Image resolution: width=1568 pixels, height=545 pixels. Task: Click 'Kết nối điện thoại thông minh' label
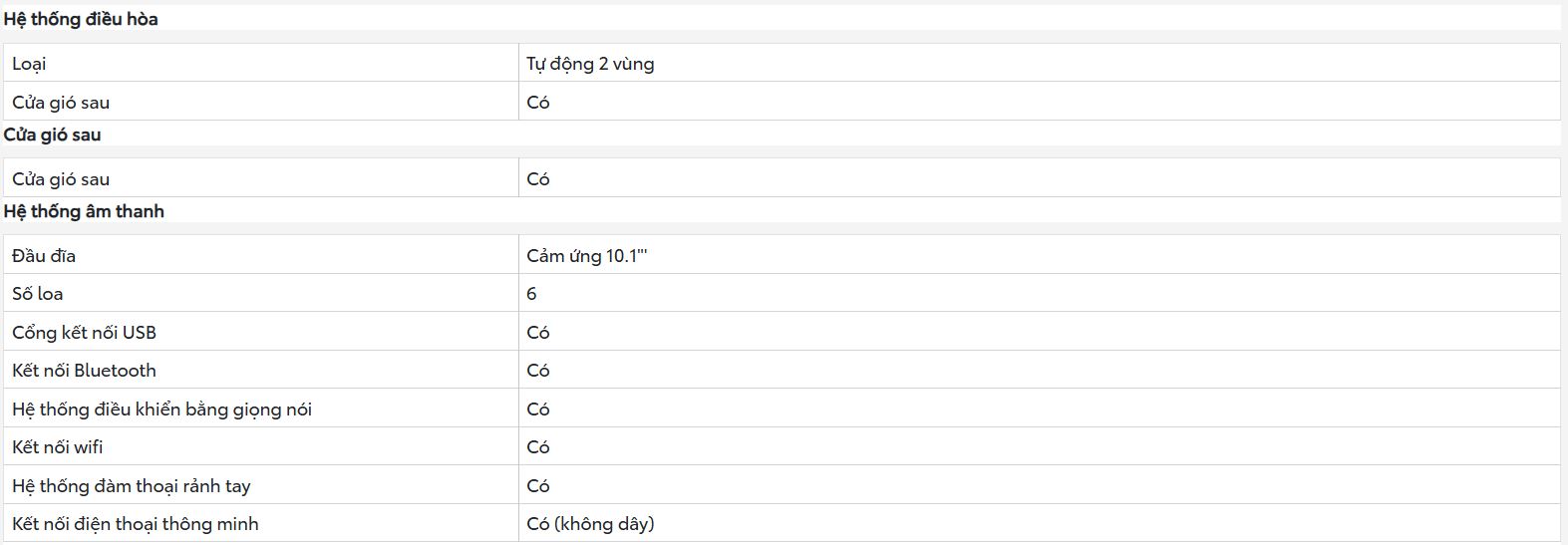(136, 524)
